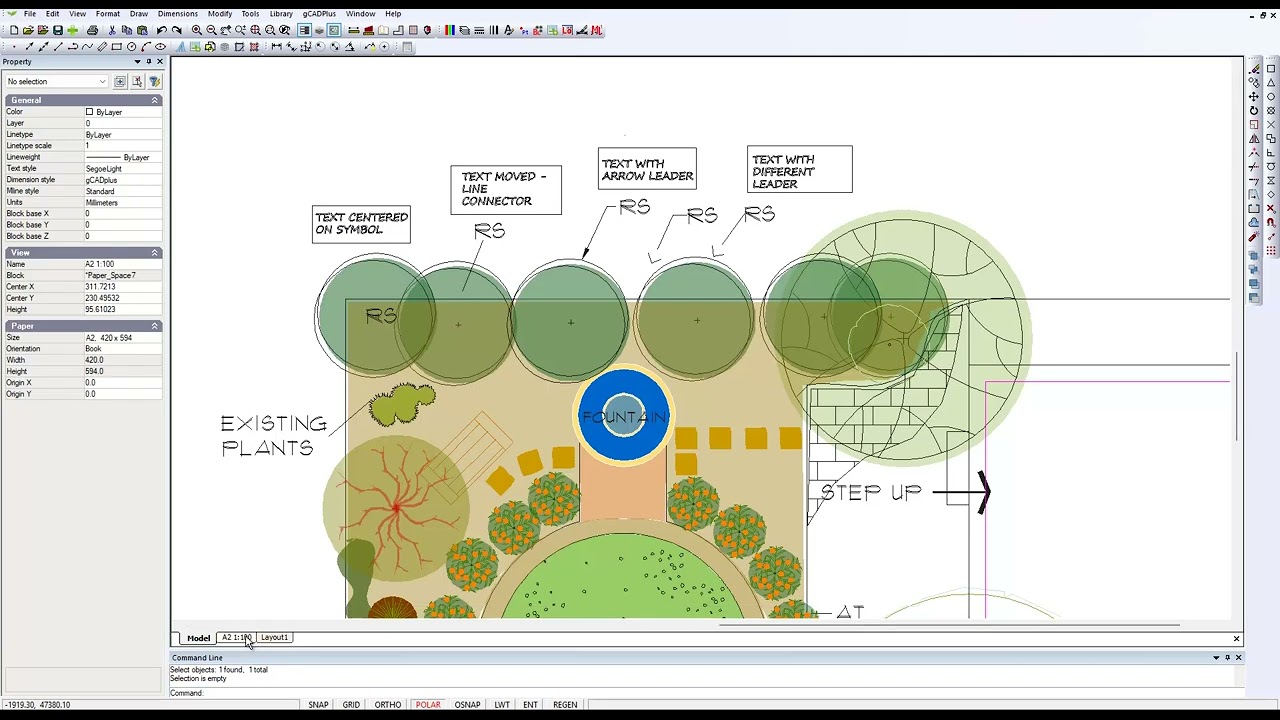Click Orientation value Book
This screenshot has height=720, width=1280.
click(x=123, y=349)
